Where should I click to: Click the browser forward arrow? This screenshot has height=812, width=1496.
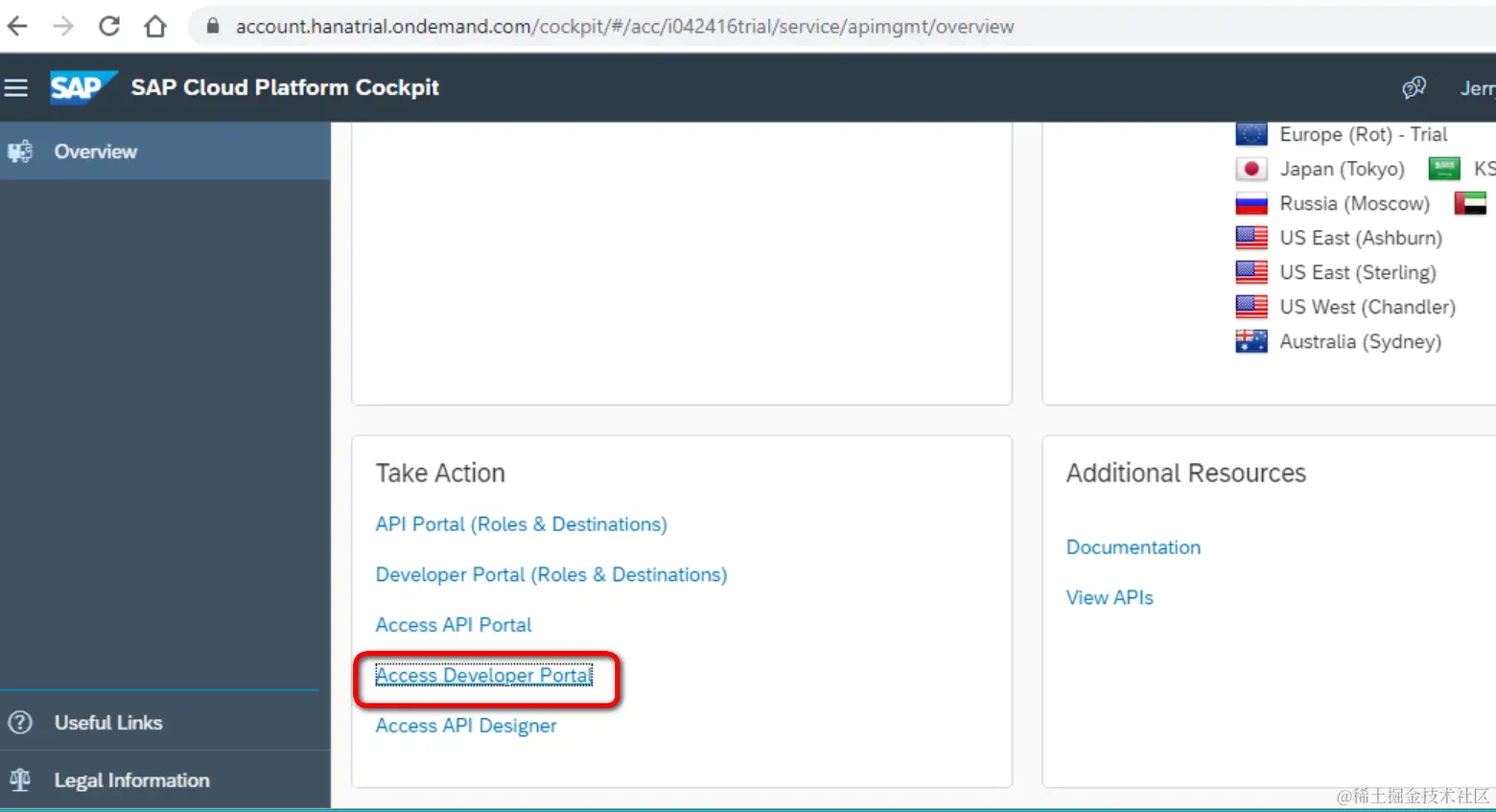click(x=63, y=26)
